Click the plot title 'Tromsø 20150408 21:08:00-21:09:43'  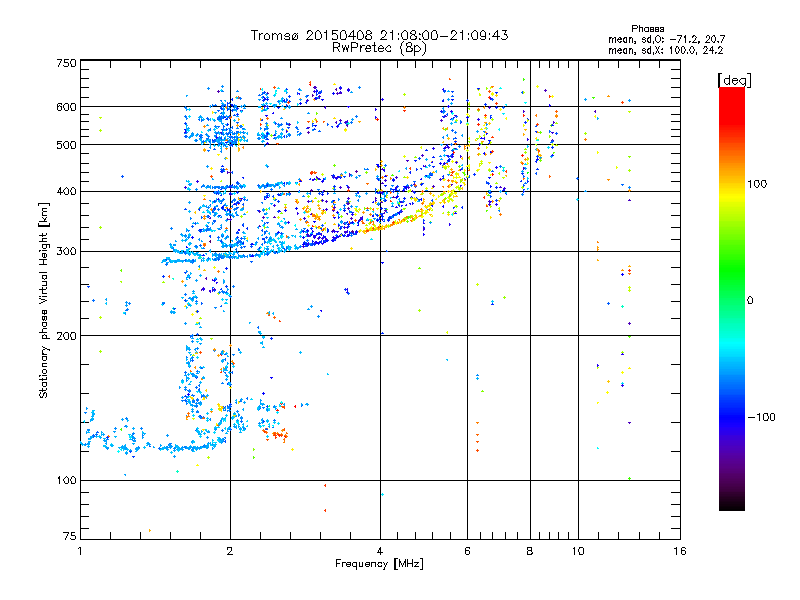(x=379, y=35)
